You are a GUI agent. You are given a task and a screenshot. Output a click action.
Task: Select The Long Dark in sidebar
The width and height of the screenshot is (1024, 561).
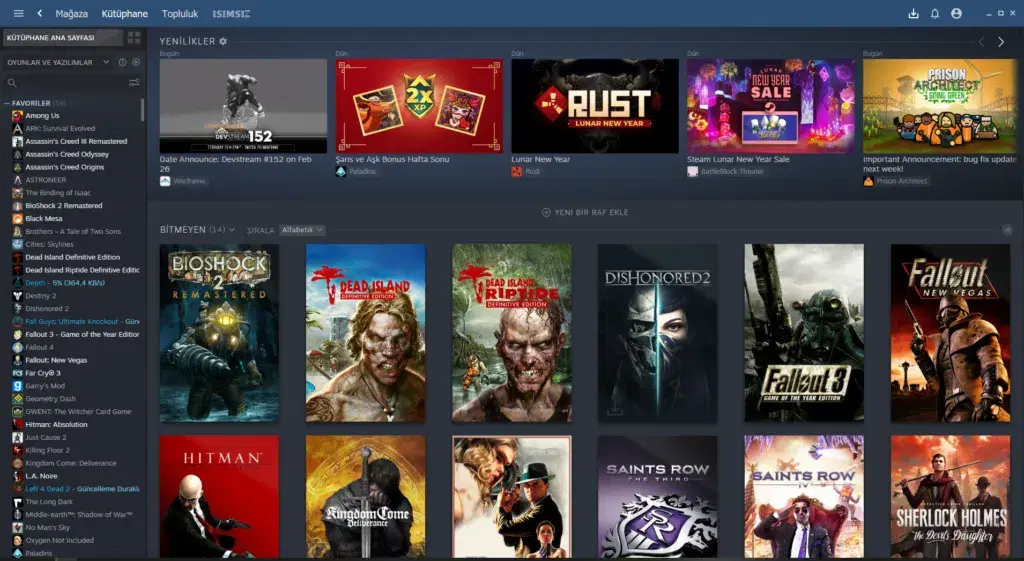tap(49, 502)
